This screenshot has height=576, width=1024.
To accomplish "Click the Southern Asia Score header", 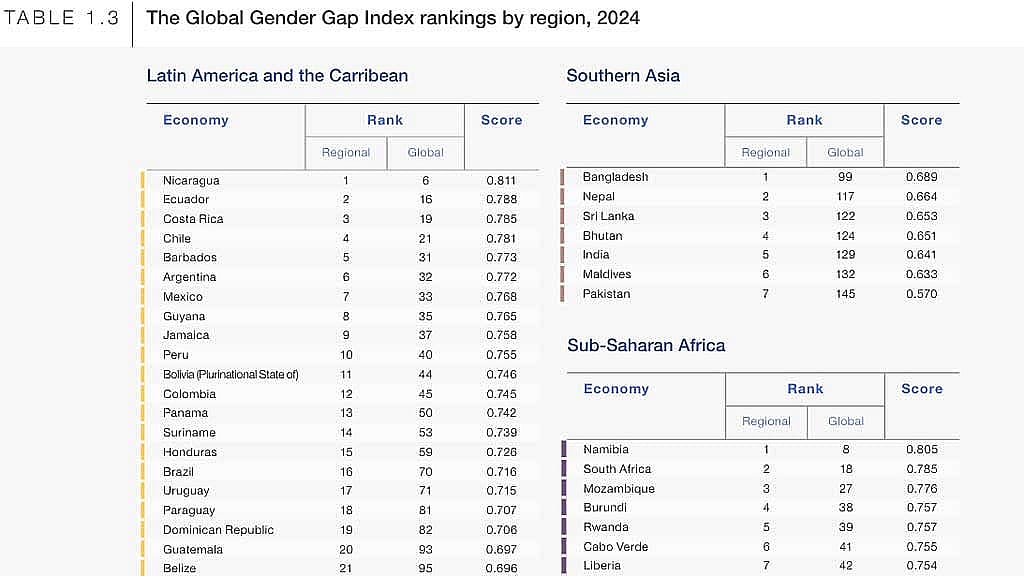I will tap(921, 120).
